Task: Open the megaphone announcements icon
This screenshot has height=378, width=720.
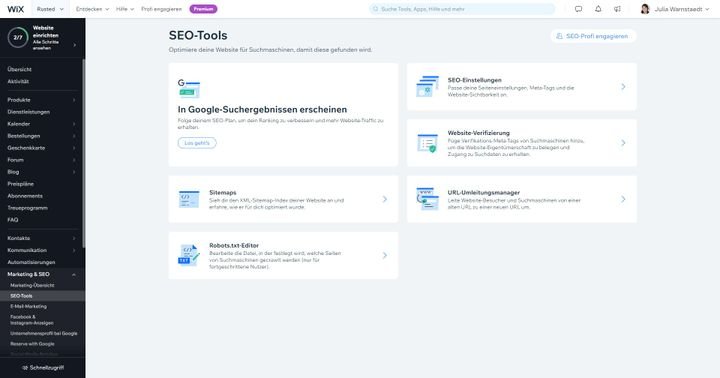Action: click(x=617, y=9)
